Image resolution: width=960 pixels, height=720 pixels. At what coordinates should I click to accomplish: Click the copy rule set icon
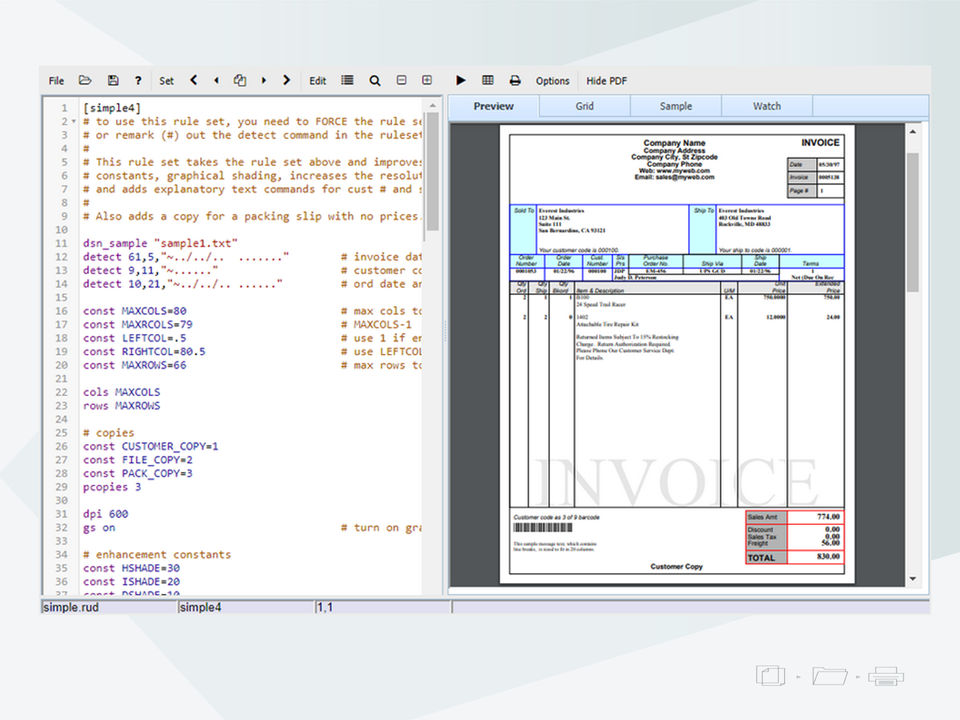(240, 80)
